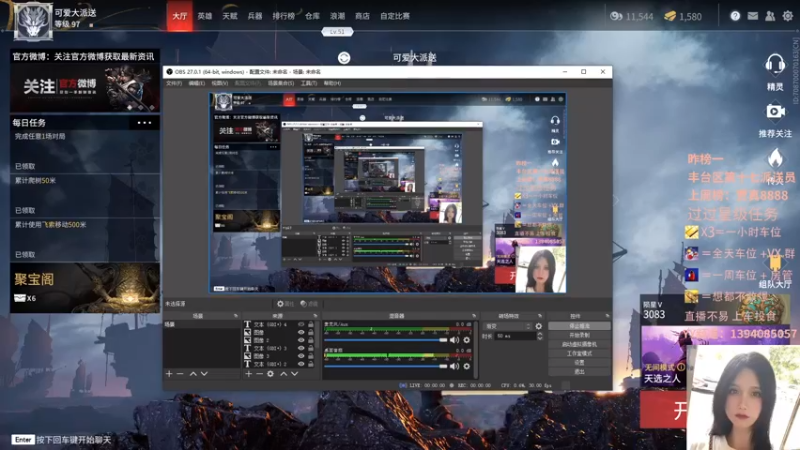Remove selected source with minus icon

click(x=259, y=374)
